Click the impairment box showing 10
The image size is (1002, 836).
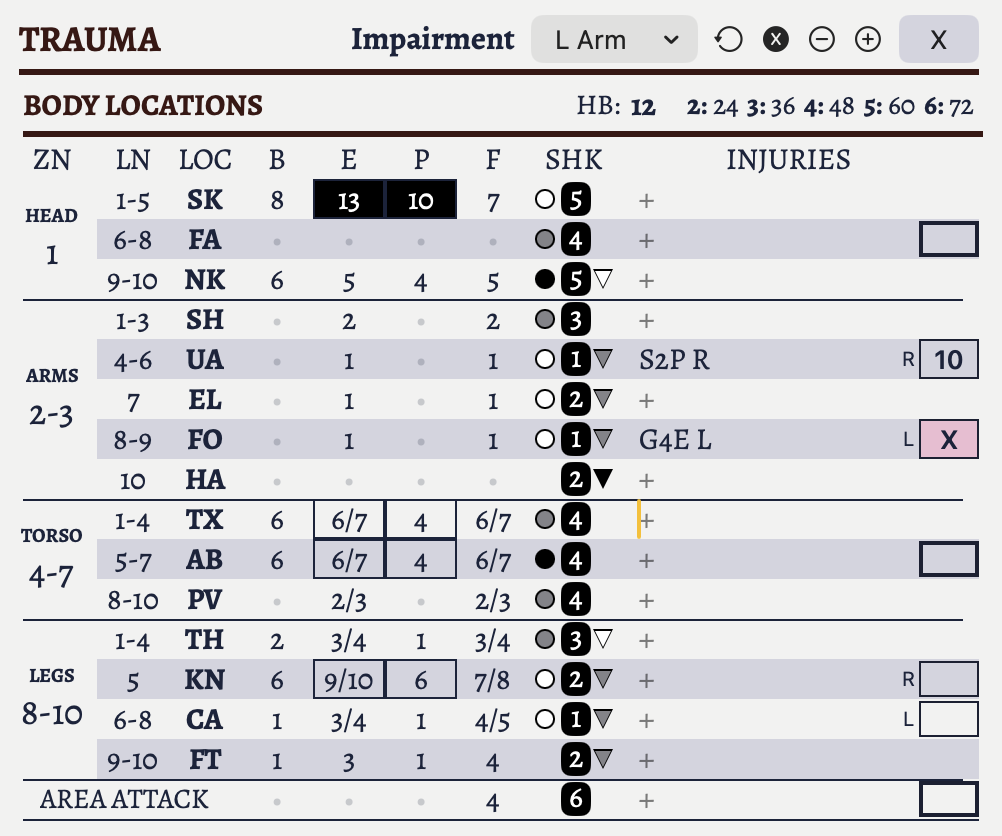click(948, 360)
